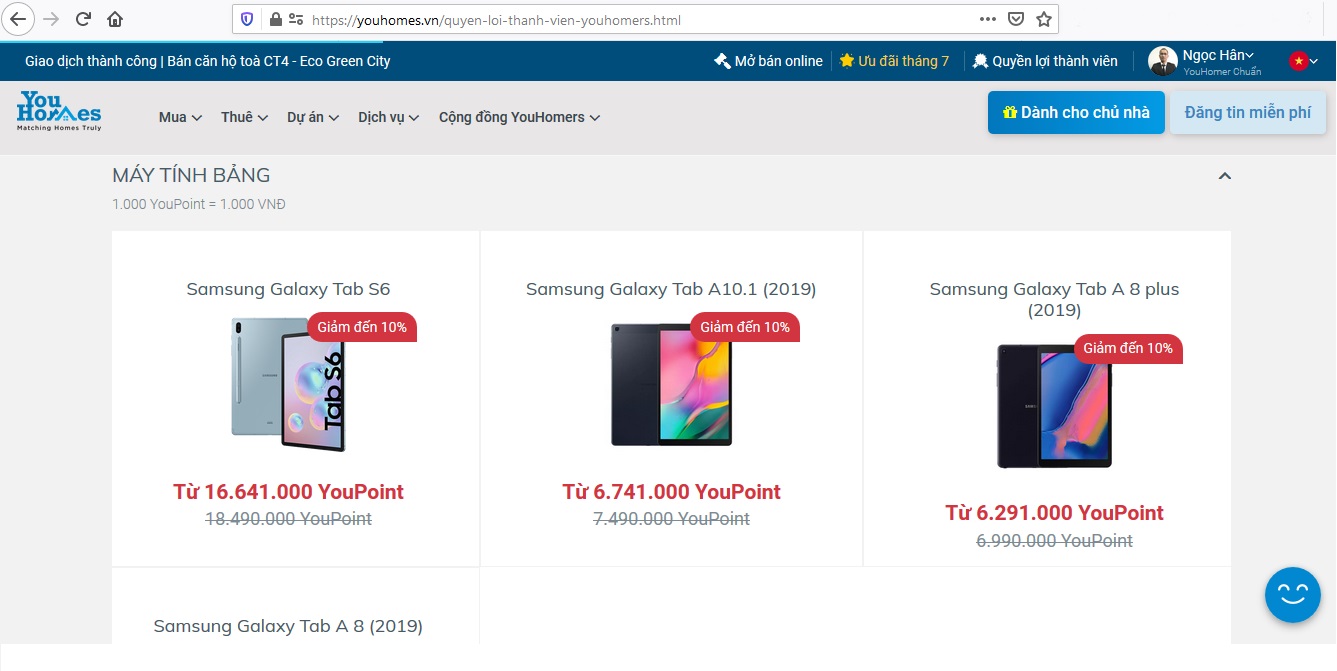Open the Mua menu
The image size is (1337, 671).
click(178, 117)
